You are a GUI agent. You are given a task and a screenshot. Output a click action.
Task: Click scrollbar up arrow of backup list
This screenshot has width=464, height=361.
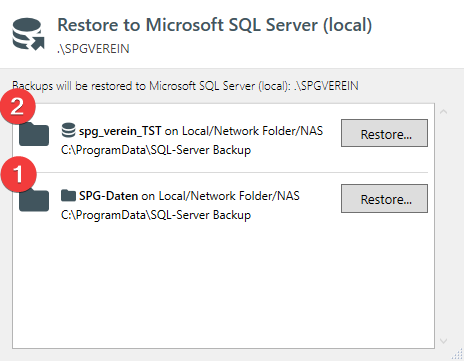point(443,112)
